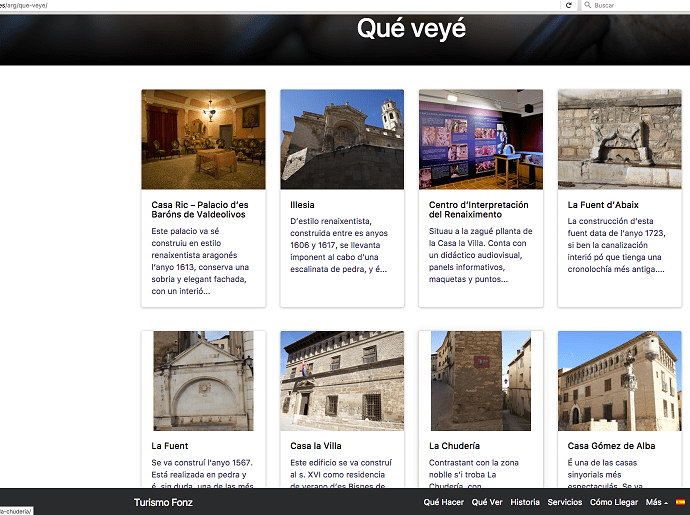Open Centro d'Interpretación exhibit photo

(x=481, y=140)
